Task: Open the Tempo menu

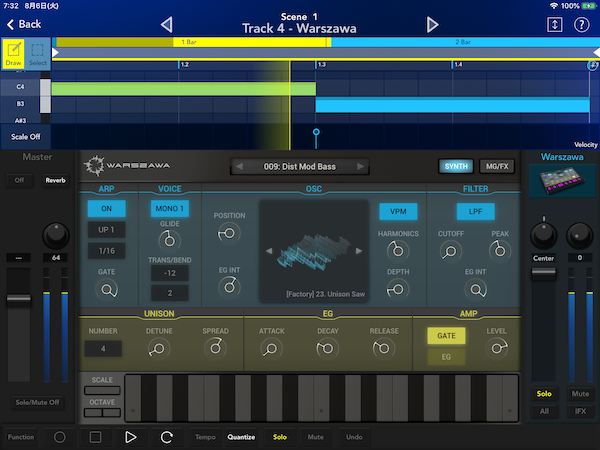Action: pyautogui.click(x=205, y=437)
